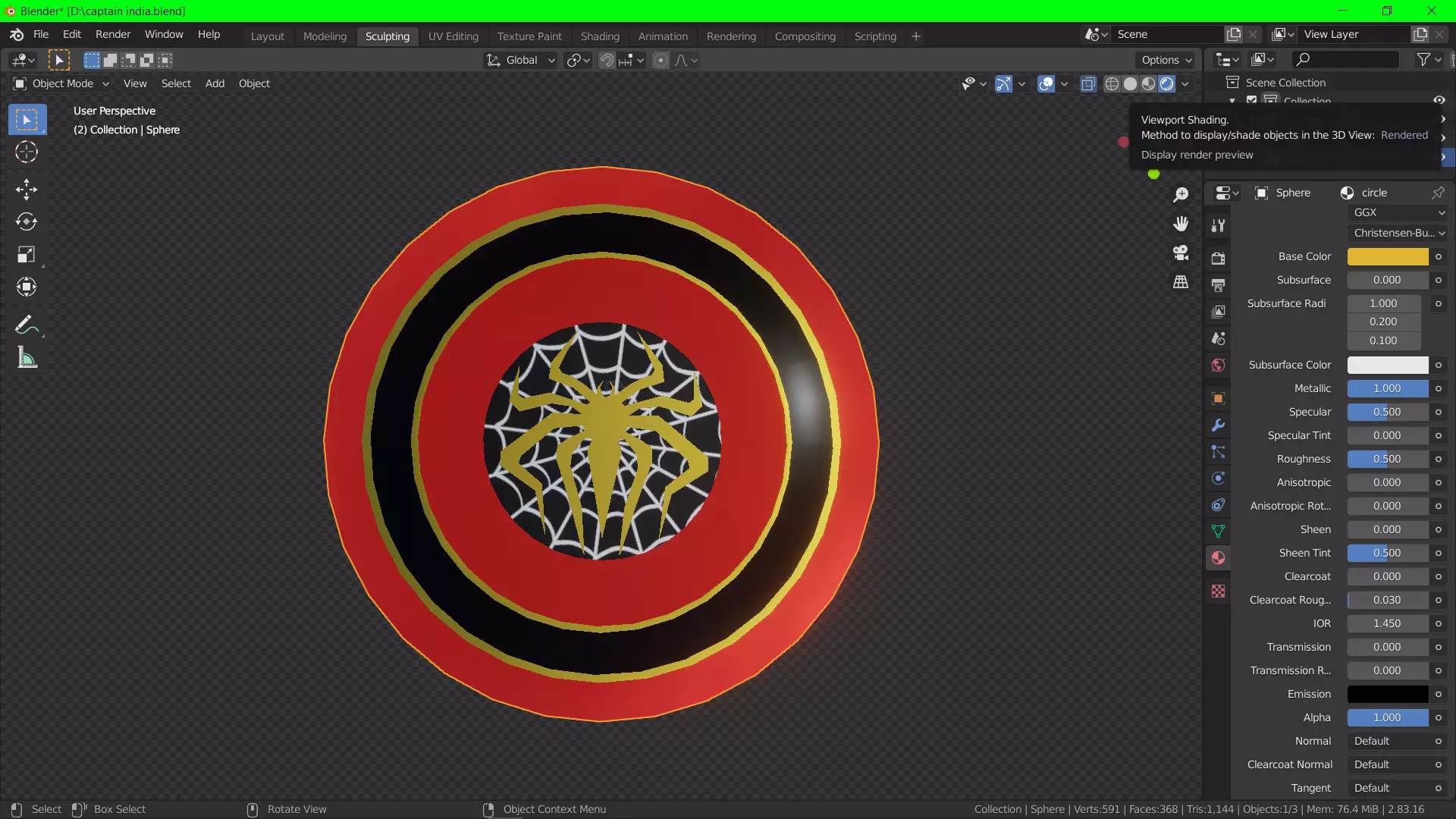
Task: Open Global transform orientation dropdown
Action: (x=521, y=60)
